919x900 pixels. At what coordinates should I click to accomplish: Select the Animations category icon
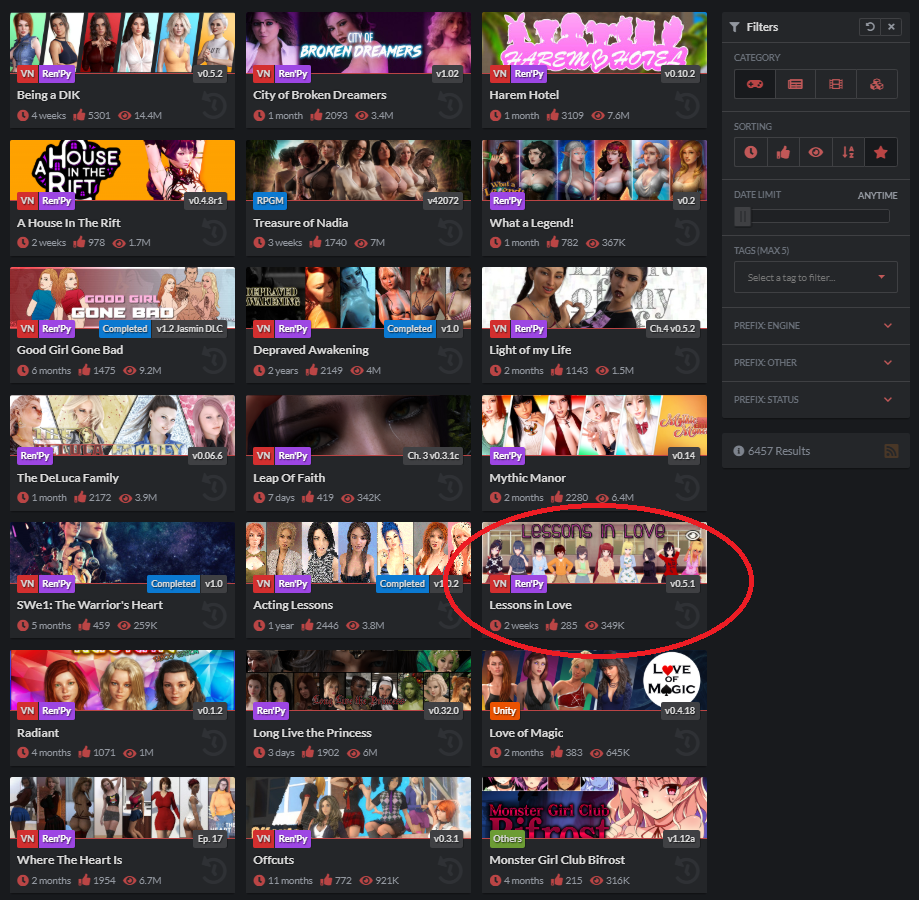(836, 84)
